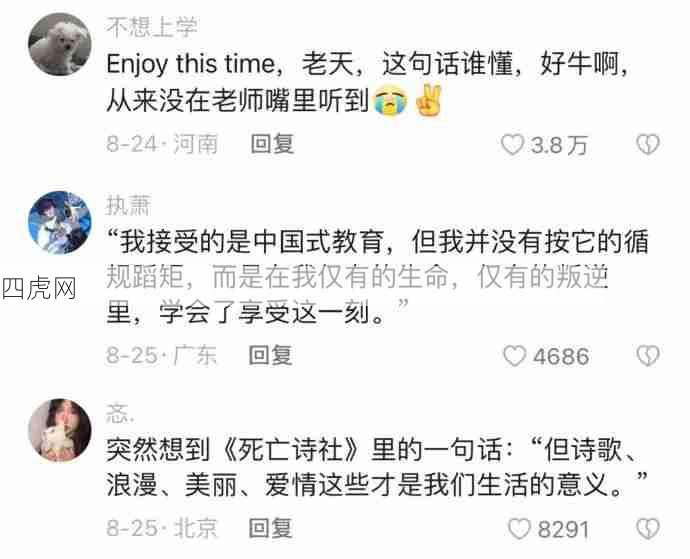Image resolution: width=690 pixels, height=559 pixels.
Task: Open username 执萧
Action: (x=128, y=206)
